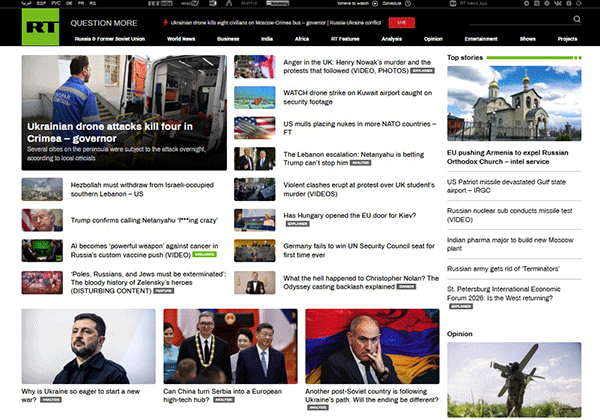Viewport: 600px width, 420px height.
Task: Open the RT News App link
Action: tap(469, 3)
